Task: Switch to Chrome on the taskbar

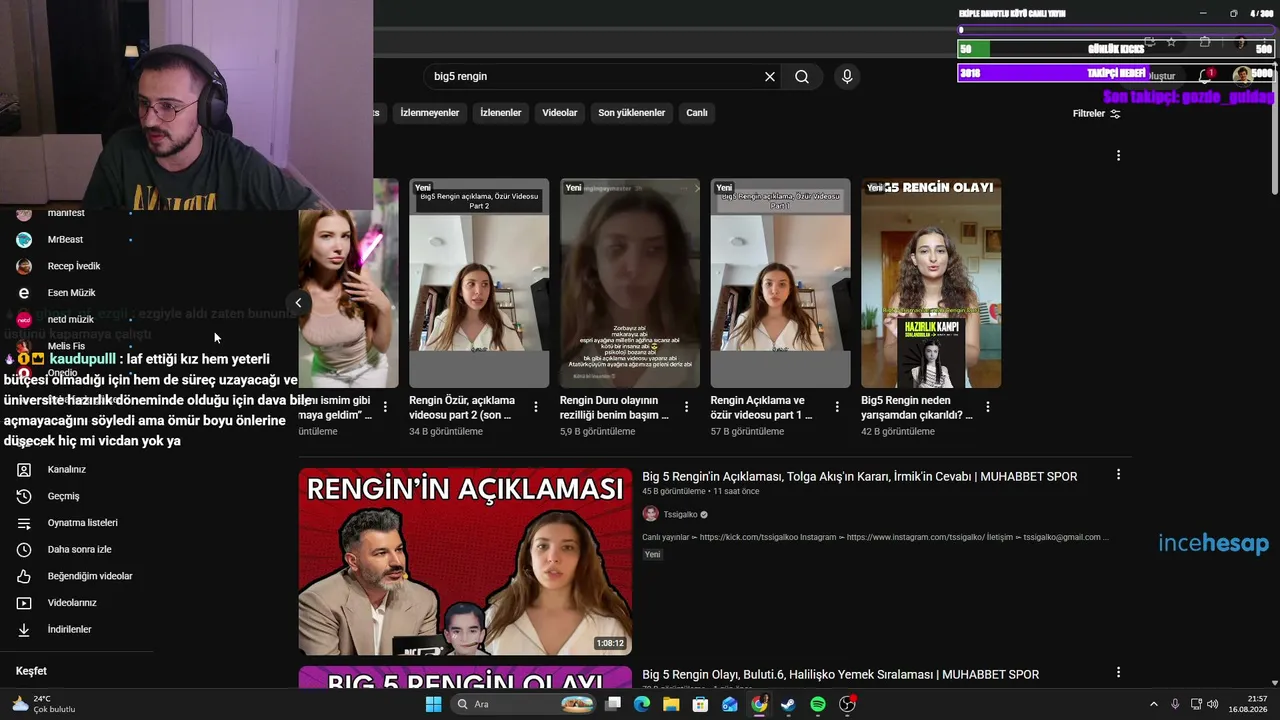Action: coord(759,704)
